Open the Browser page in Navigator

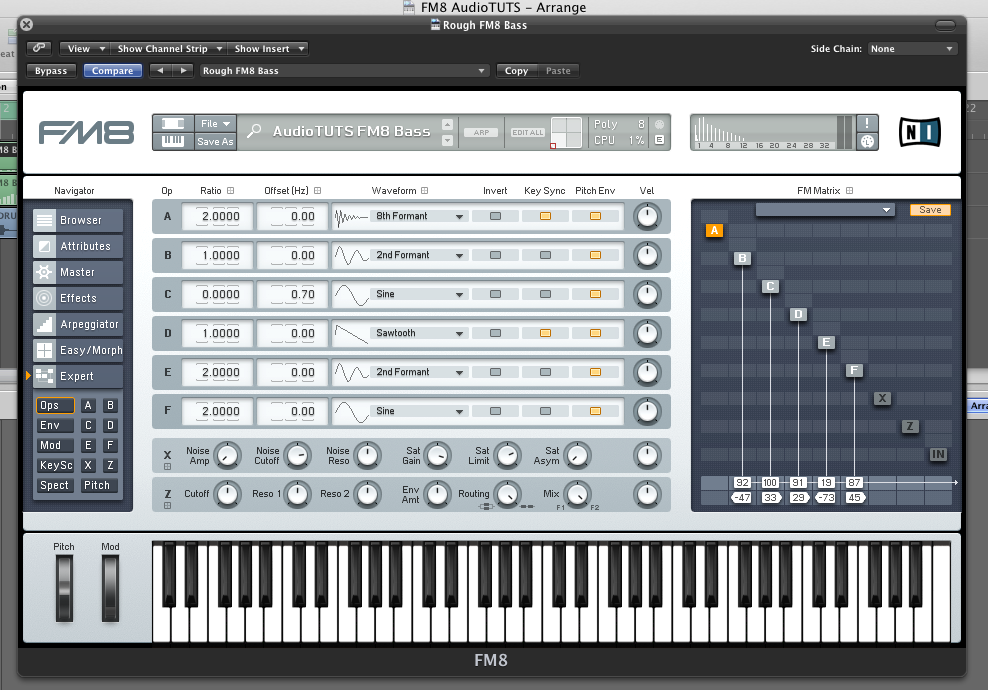[78, 220]
